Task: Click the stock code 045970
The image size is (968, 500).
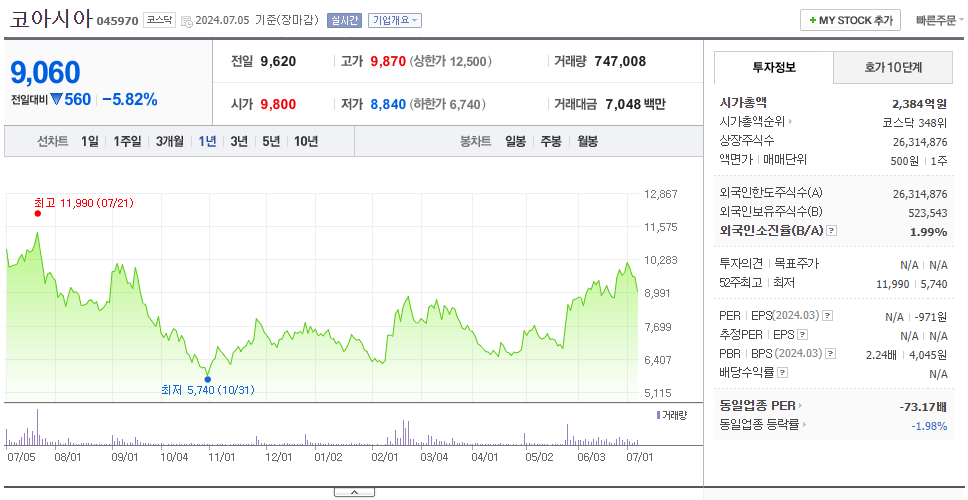Action: pyautogui.click(x=118, y=22)
